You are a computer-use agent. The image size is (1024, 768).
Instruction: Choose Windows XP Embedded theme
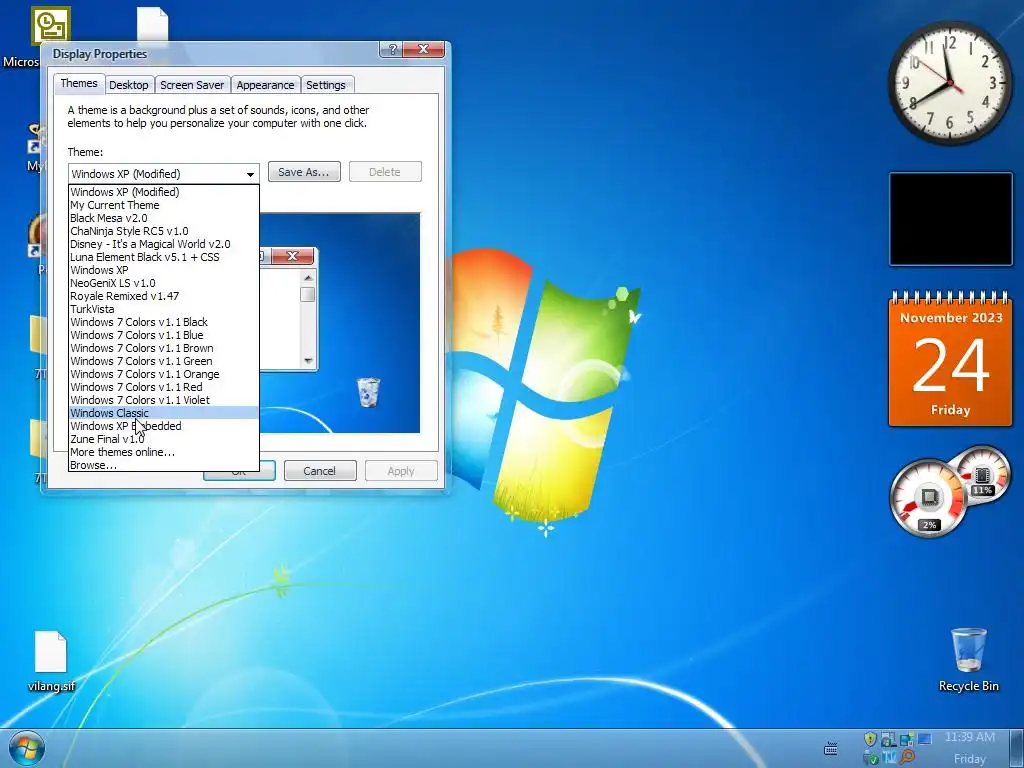click(x=164, y=426)
